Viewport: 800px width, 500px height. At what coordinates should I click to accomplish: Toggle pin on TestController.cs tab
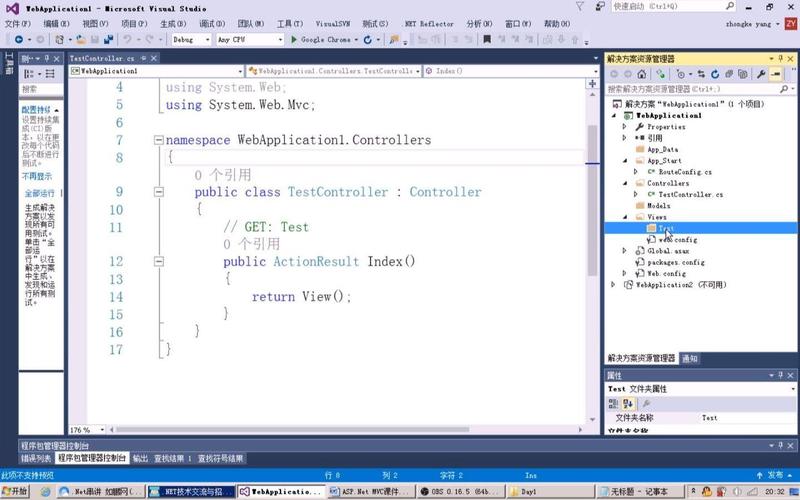pos(144,58)
